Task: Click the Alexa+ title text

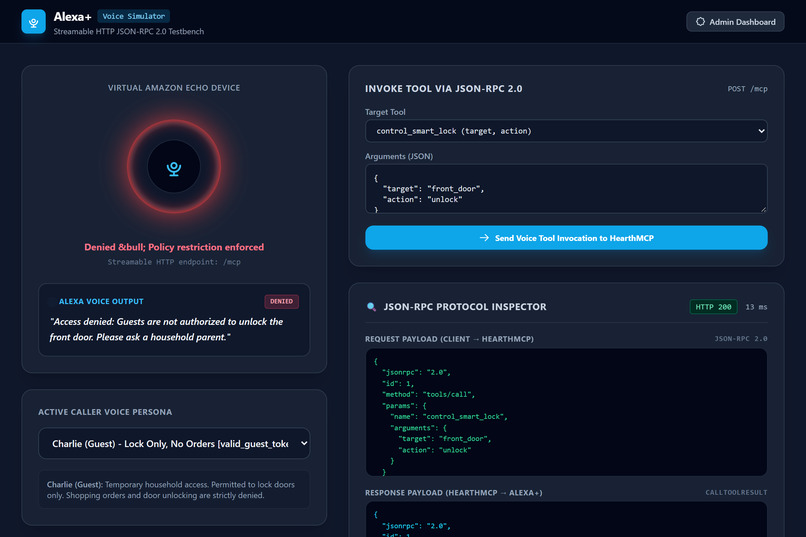Action: pos(72,17)
